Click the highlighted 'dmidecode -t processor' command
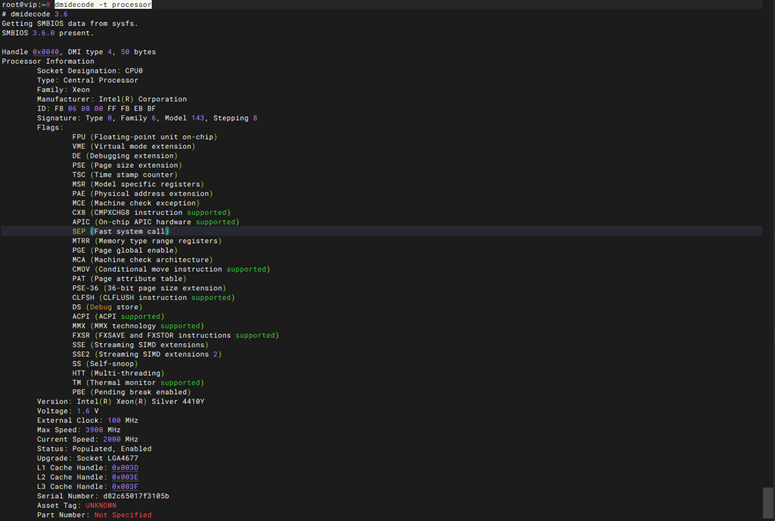Image resolution: width=775 pixels, height=521 pixels. 103,4
